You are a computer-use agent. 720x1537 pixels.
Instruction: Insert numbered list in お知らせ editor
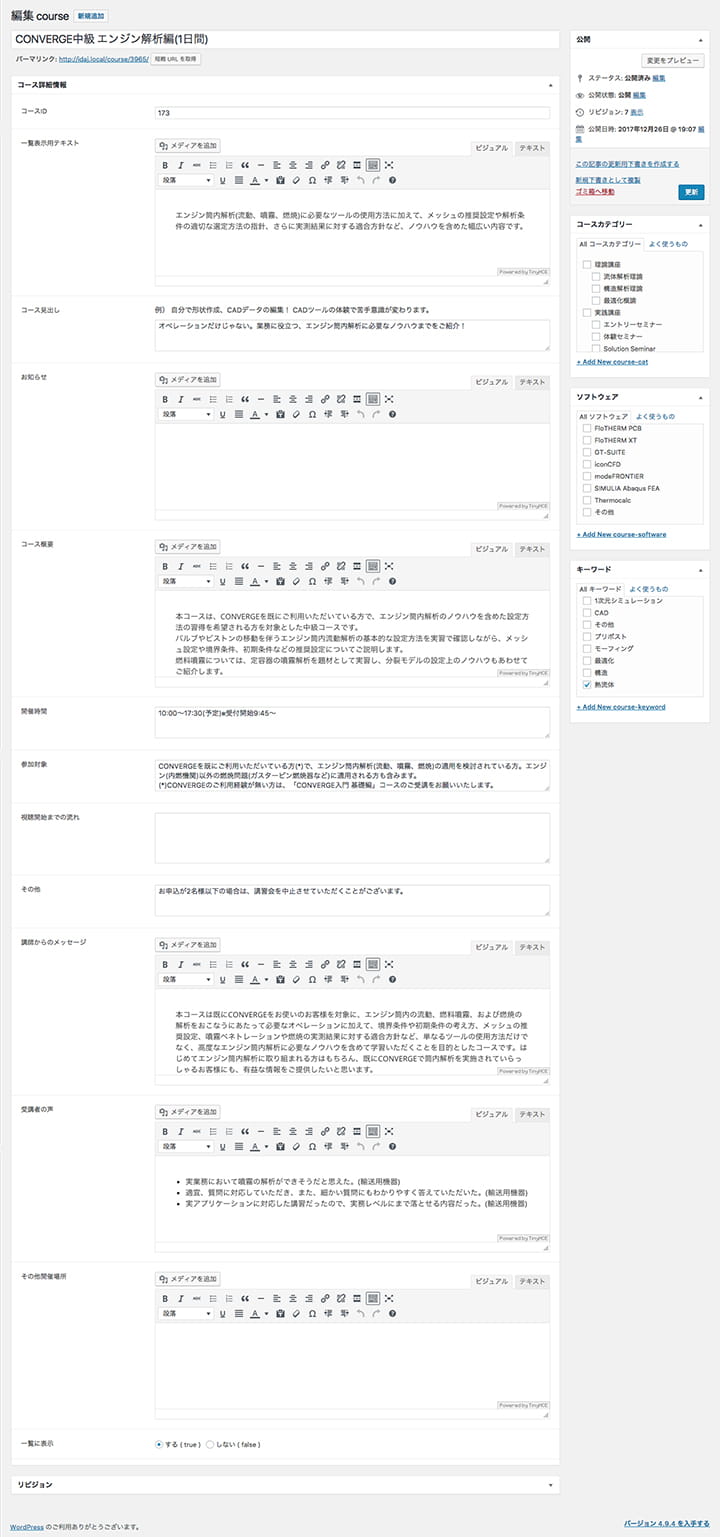point(229,398)
